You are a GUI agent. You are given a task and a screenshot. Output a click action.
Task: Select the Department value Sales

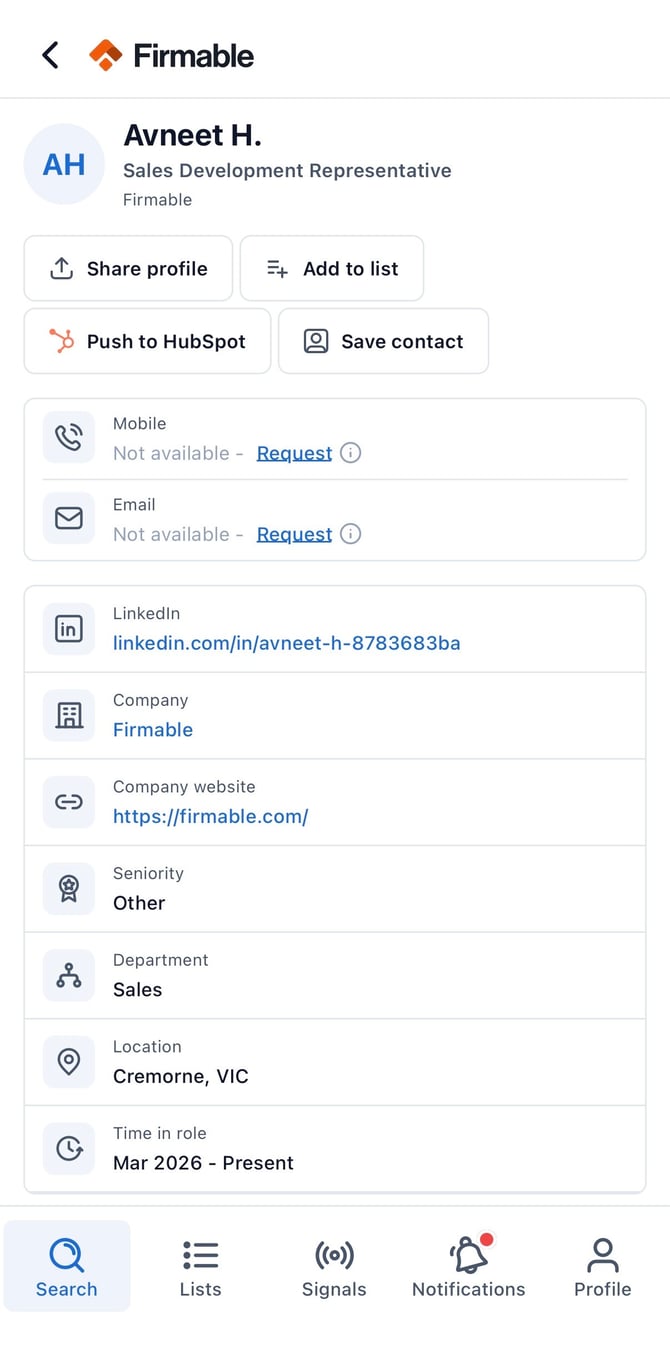[138, 990]
